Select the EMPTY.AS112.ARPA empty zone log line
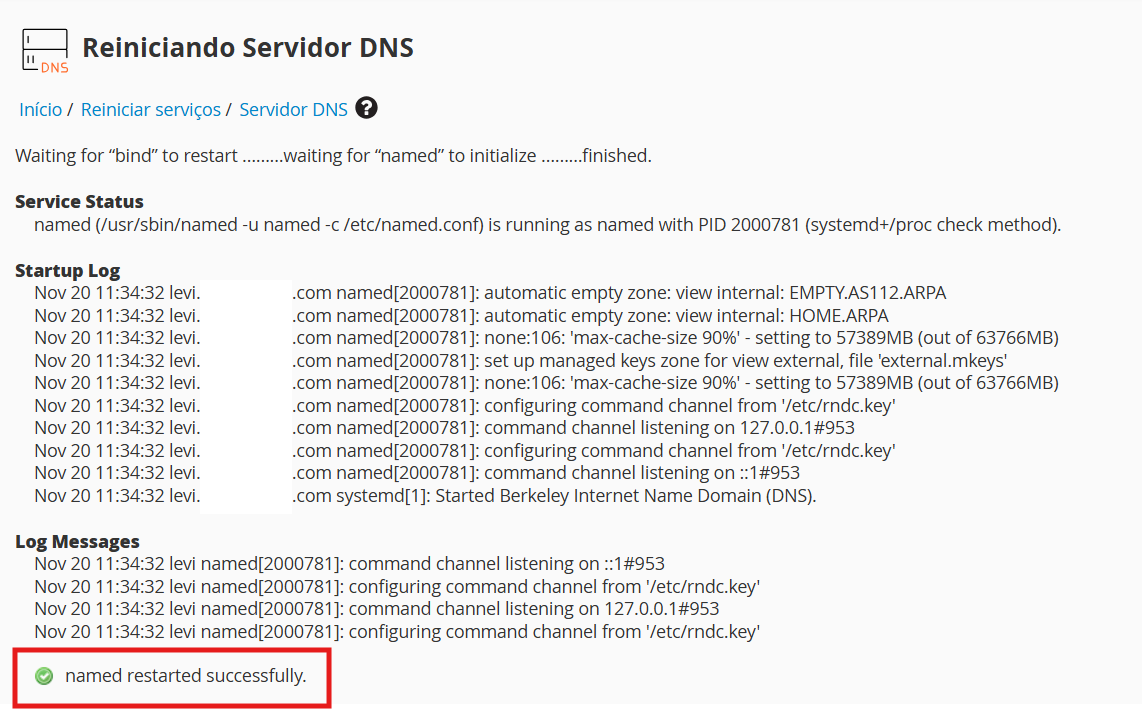 [x=490, y=293]
